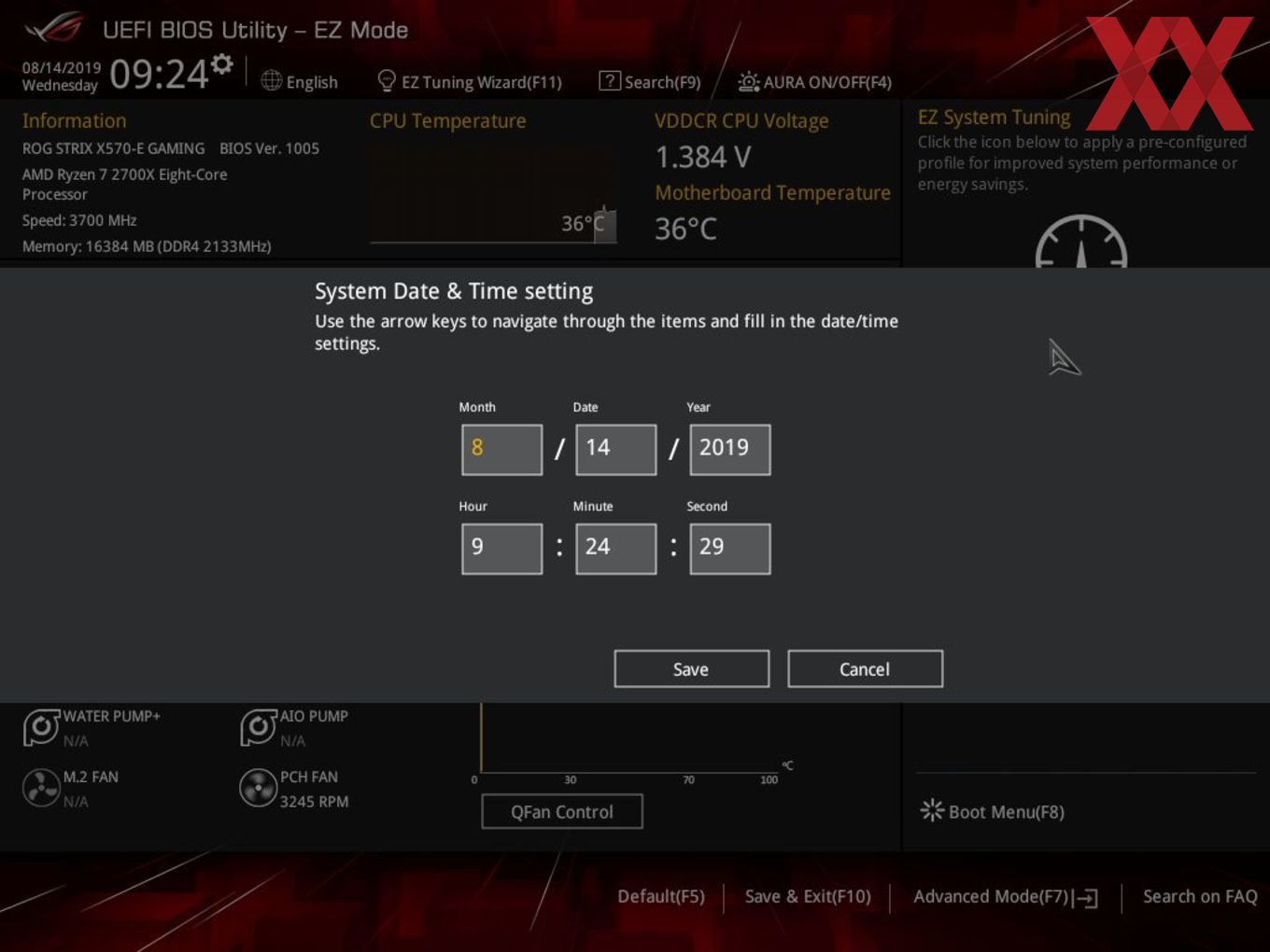Click the ROG logo icon

tap(54, 28)
